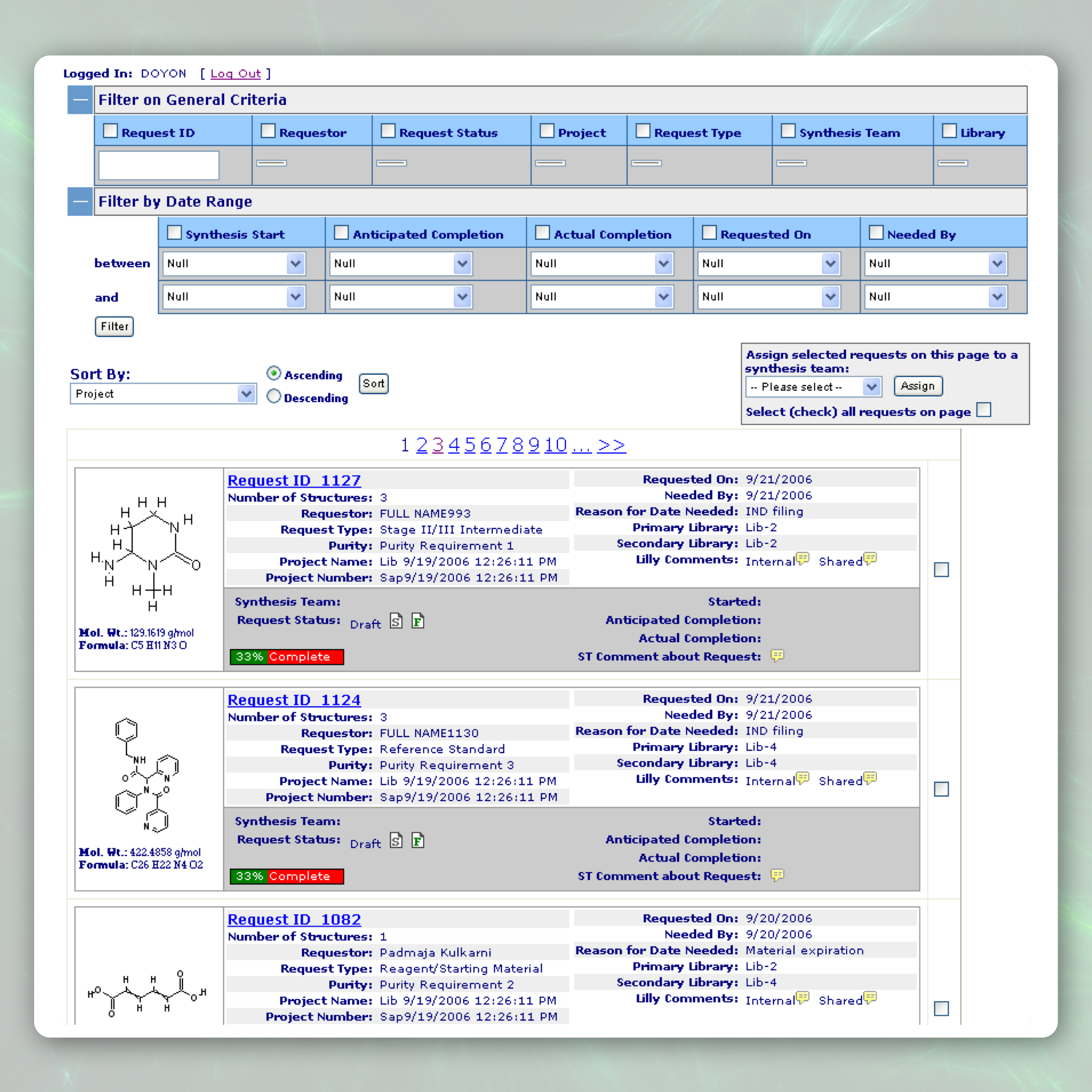The image size is (1092, 1092).
Task: Click the 33% Complete progress bar for 1127
Action: 287,657
